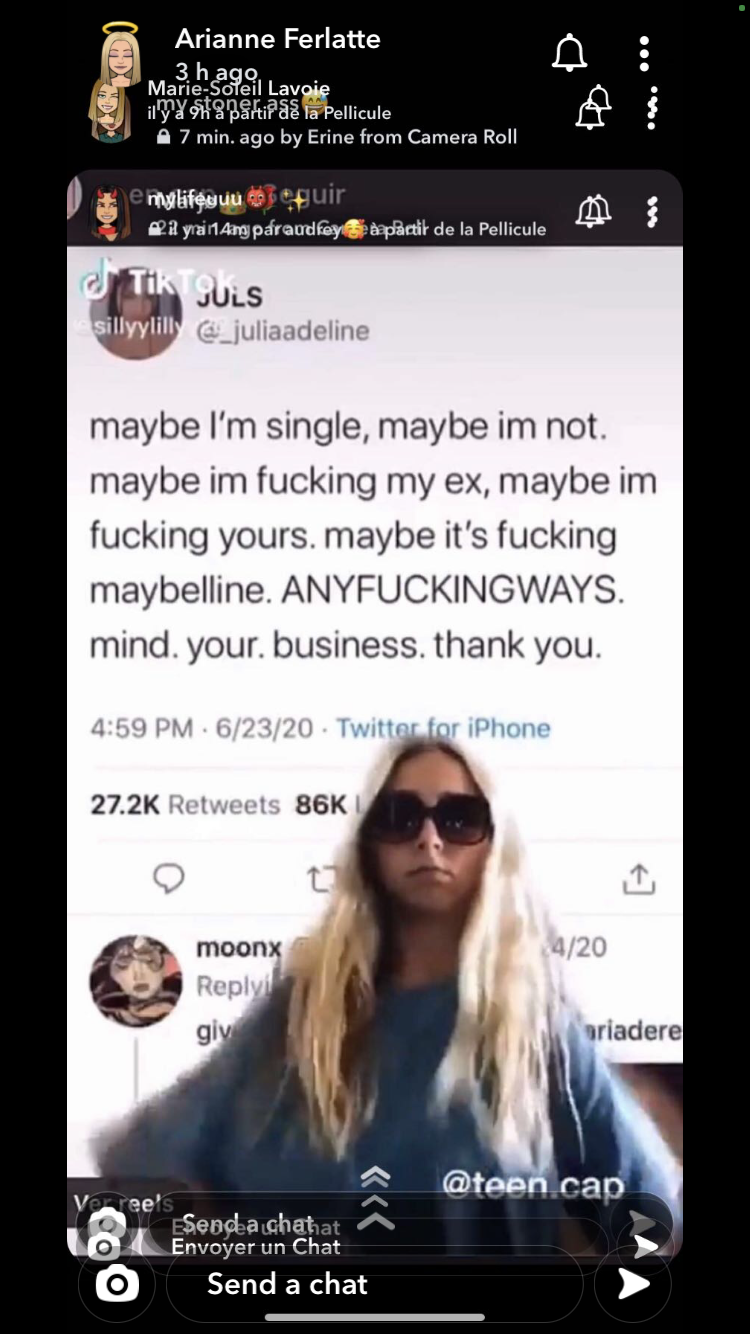Tap the Arianne Ferlatte name at top
The width and height of the screenshot is (750, 1334).
point(278,39)
